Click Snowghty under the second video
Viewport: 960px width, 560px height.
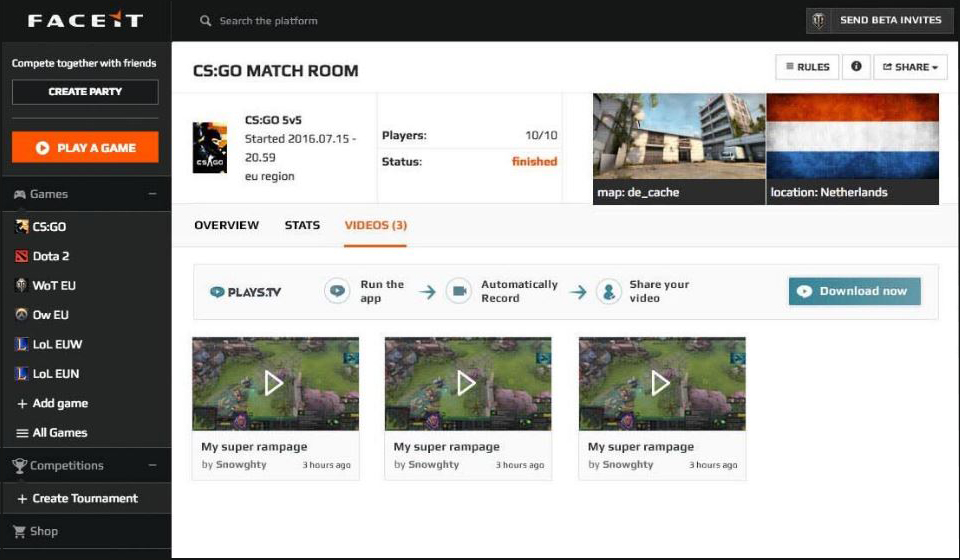[433, 465]
